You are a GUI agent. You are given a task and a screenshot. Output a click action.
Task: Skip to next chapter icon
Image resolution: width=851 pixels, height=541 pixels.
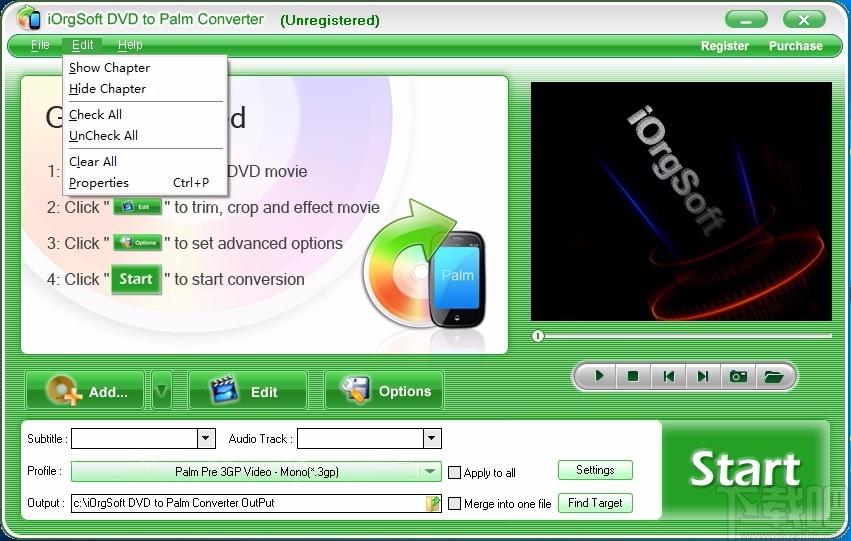point(703,375)
